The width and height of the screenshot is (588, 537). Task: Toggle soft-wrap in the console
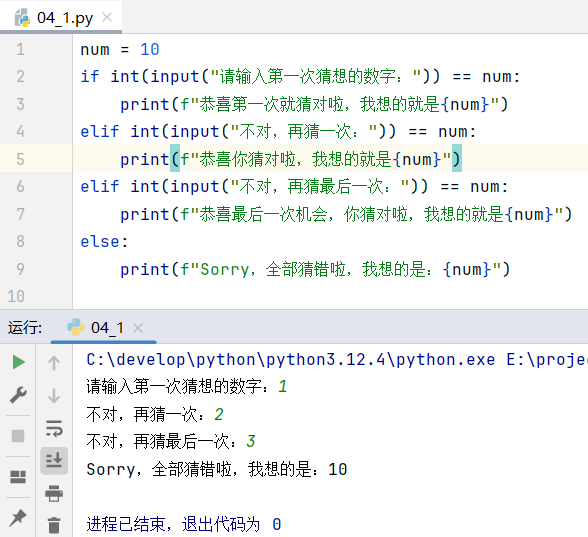click(54, 428)
